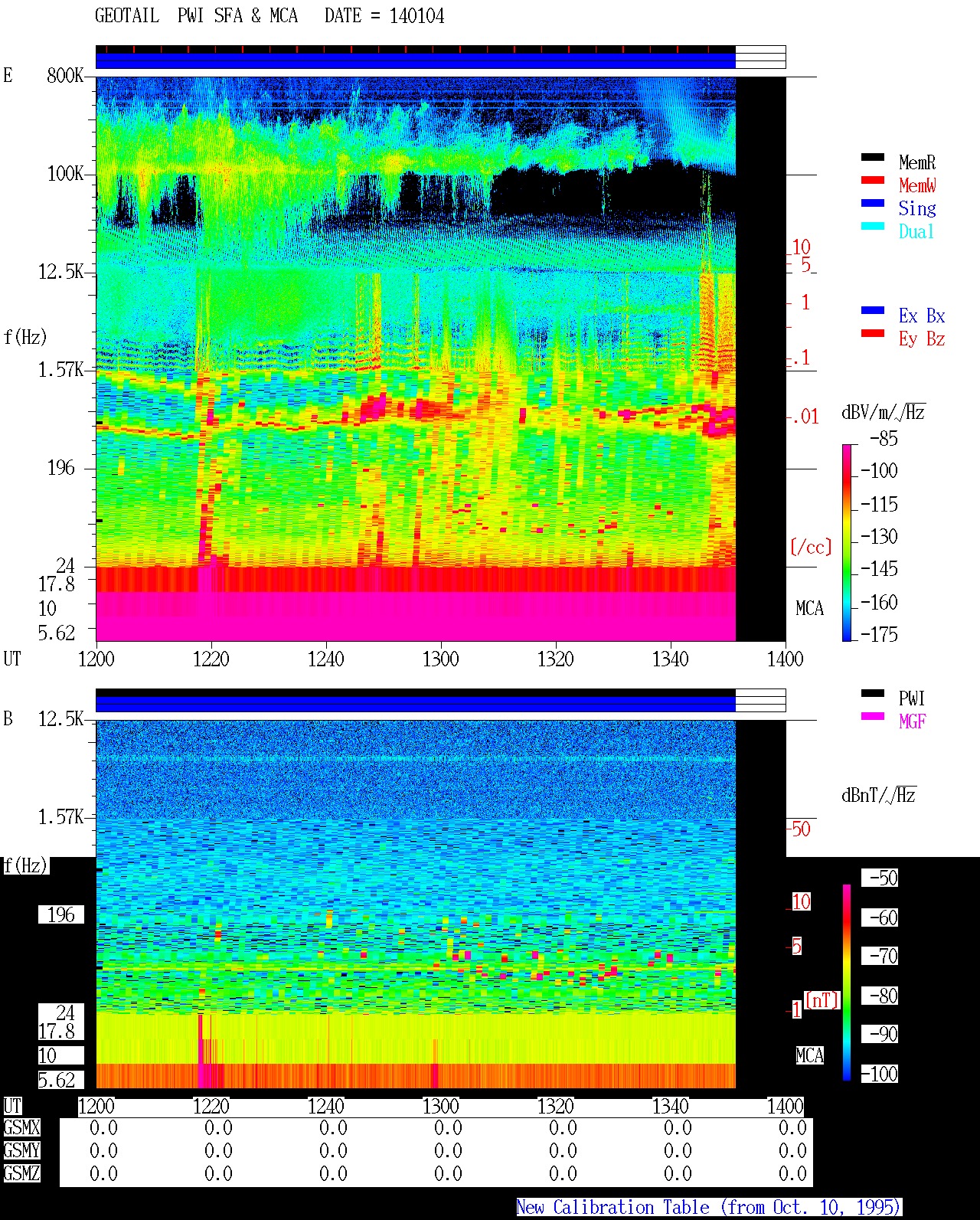Click the blue mode bar above B spectrogram

(x=416, y=704)
